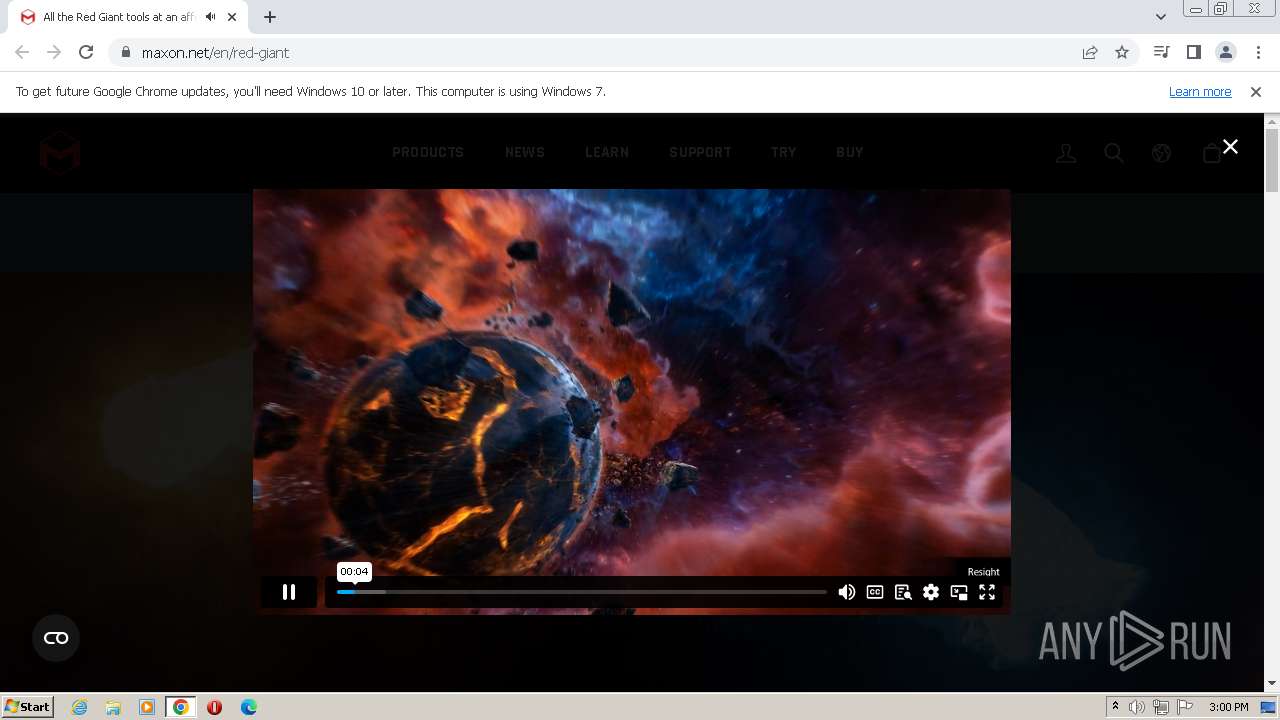Image resolution: width=1280 pixels, height=720 pixels.
Task: Mute the video player volume
Action: [847, 592]
